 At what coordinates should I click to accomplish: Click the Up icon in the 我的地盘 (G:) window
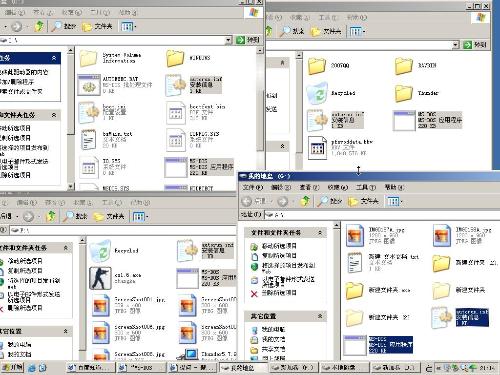[304, 201]
